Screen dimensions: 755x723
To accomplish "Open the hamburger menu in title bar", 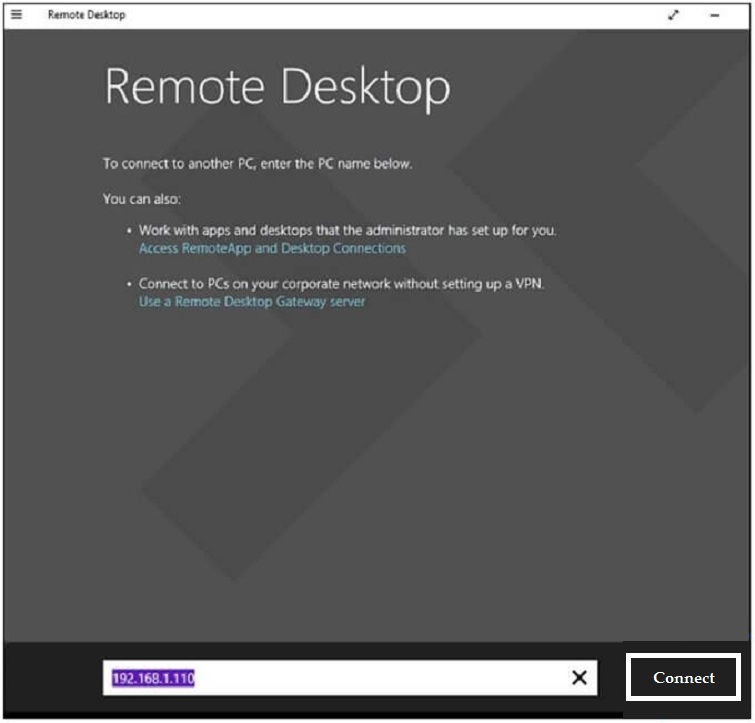I will [16, 15].
